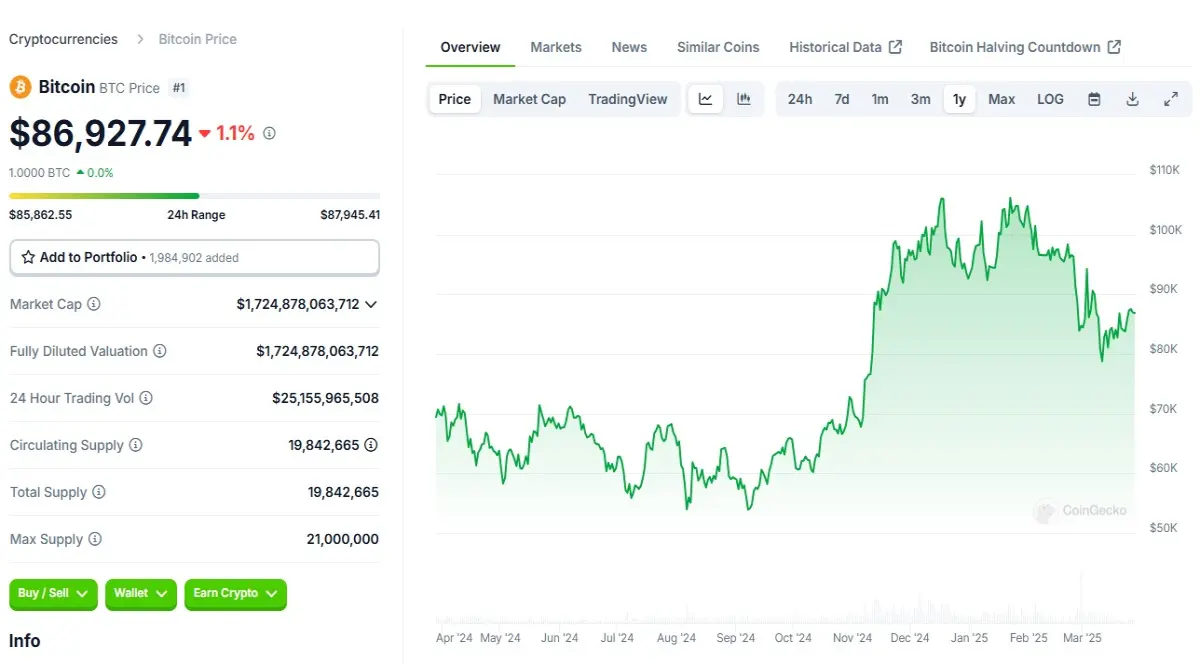Click the #1 rank badge
1200x664 pixels.
pyautogui.click(x=179, y=88)
